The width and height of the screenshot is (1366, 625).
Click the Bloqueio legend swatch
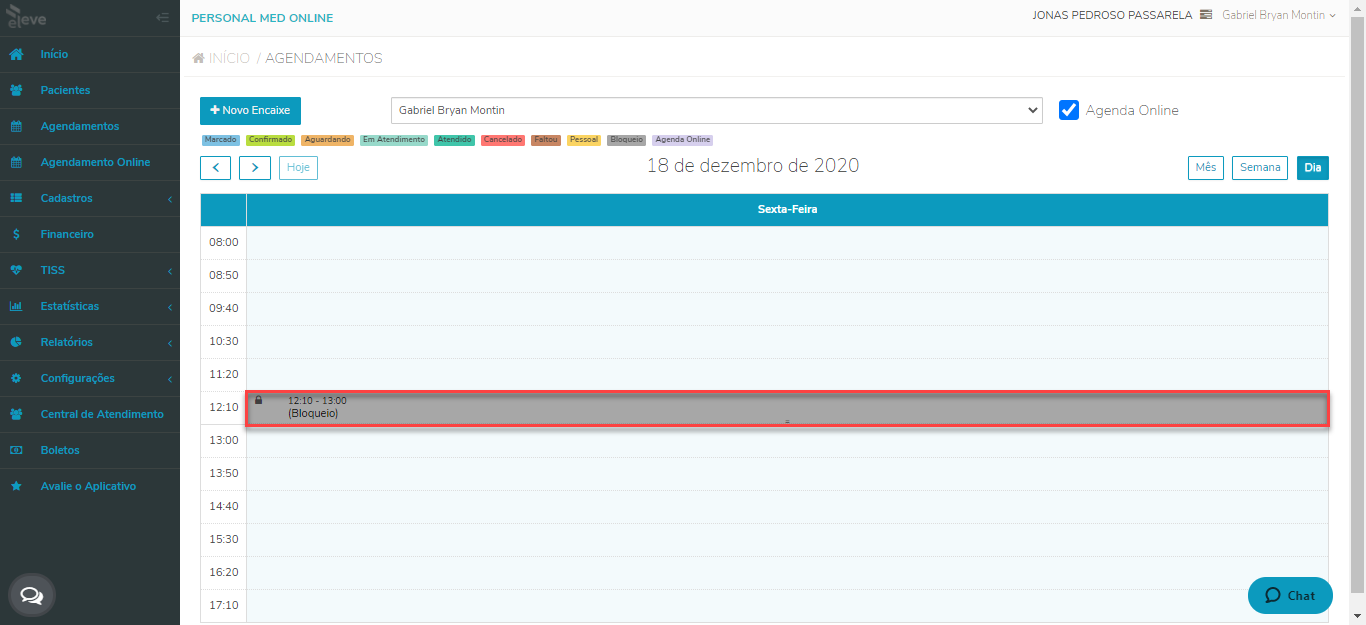pyautogui.click(x=627, y=140)
